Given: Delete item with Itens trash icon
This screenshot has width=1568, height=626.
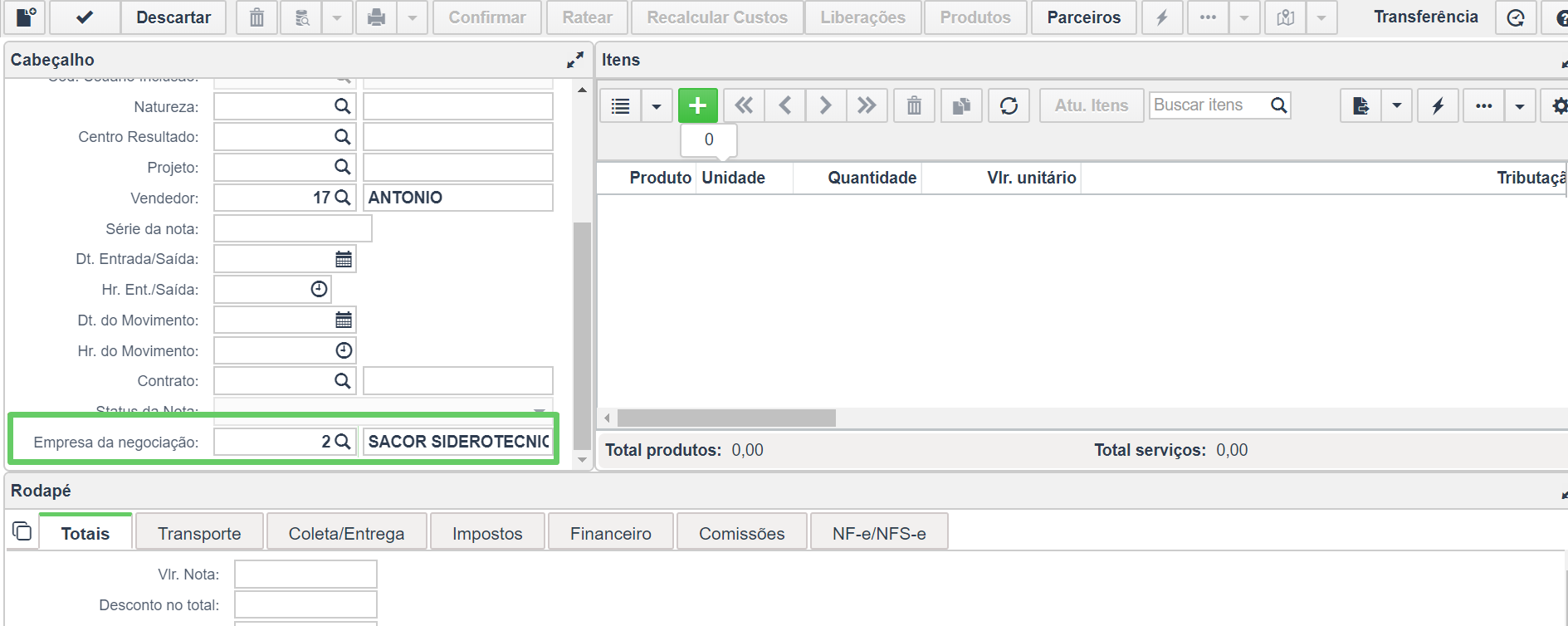Looking at the screenshot, I should click(x=914, y=105).
